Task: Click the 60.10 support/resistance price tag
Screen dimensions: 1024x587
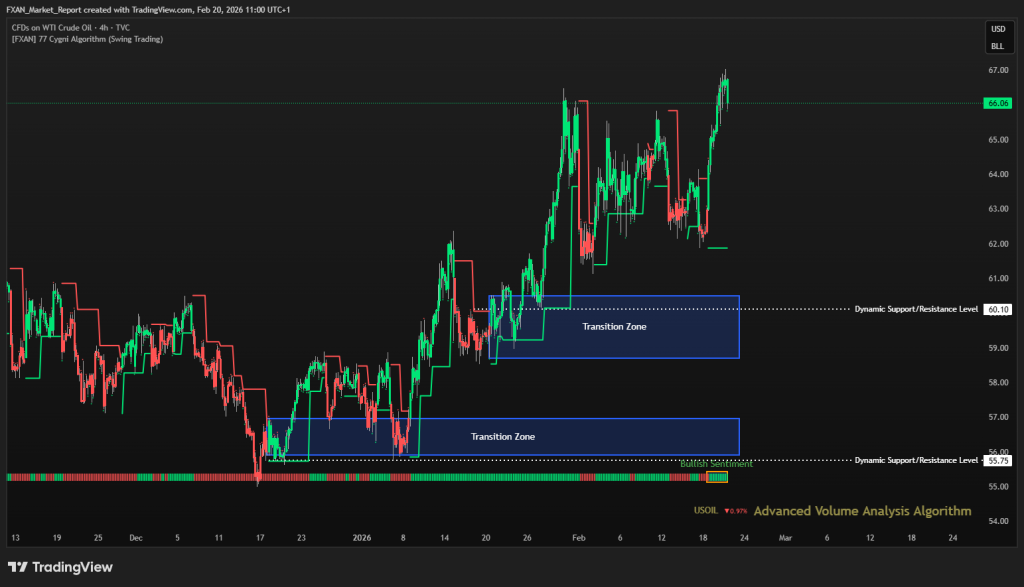Action: [x=997, y=310]
